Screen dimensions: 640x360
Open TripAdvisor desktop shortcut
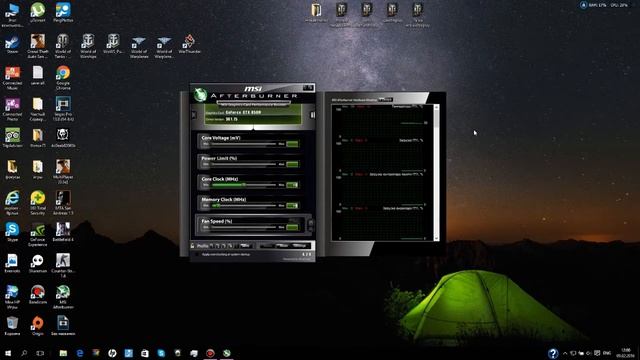point(12,138)
